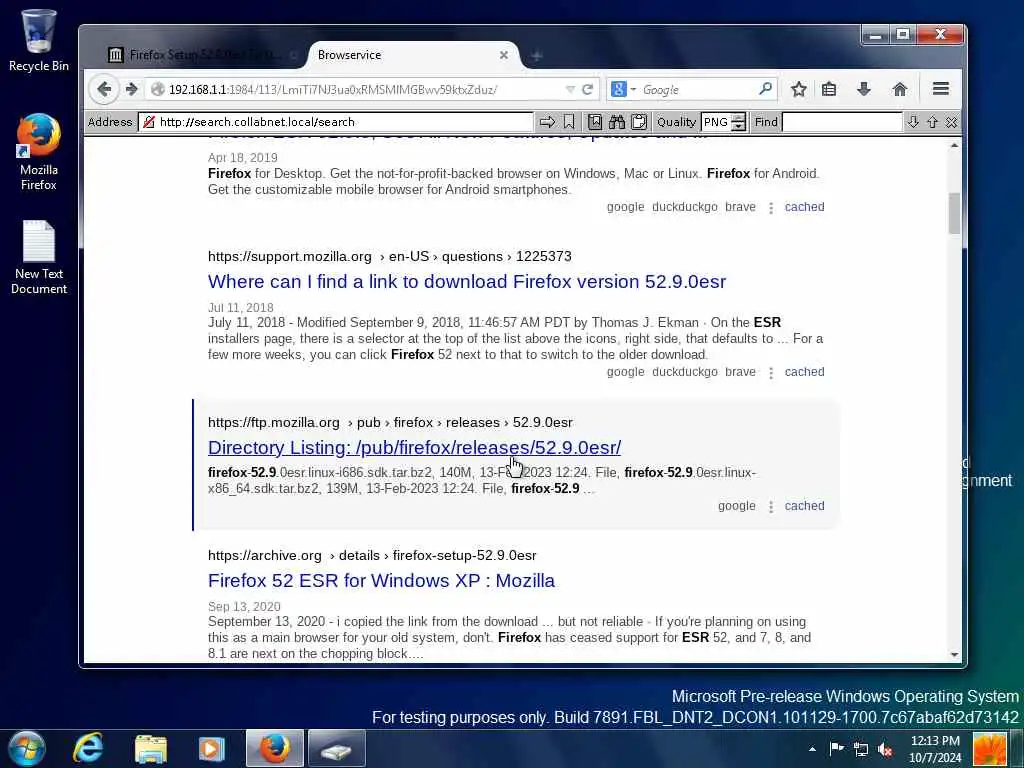Open the Directory Listing /pub/firefox/releases/52.9.0esr/ link
This screenshot has height=768, width=1024.
pos(414,447)
